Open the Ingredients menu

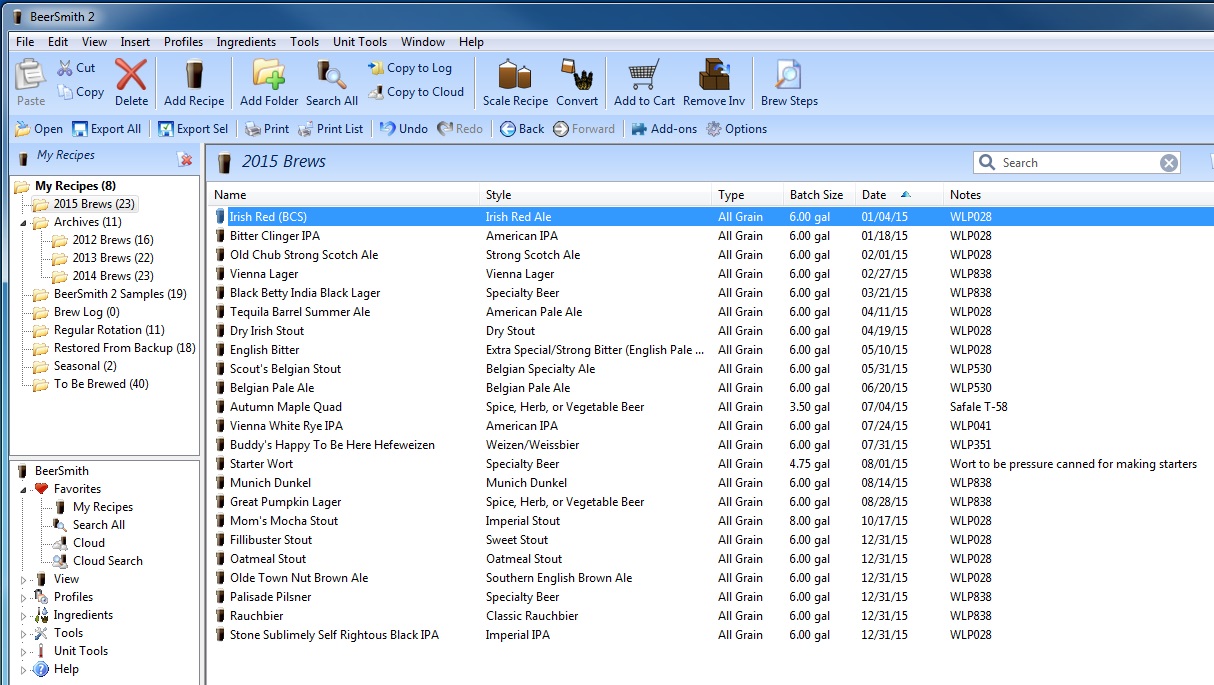coord(246,42)
